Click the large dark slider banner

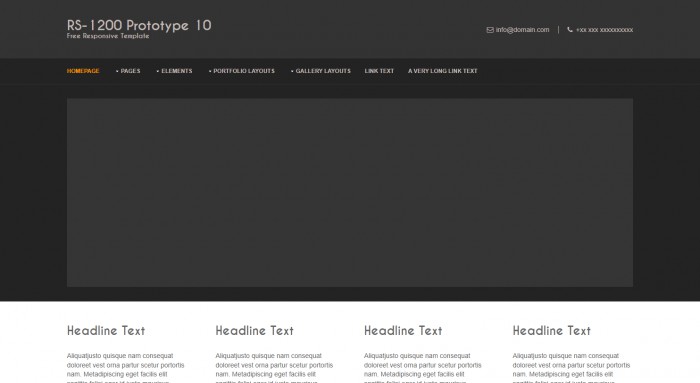pos(350,192)
